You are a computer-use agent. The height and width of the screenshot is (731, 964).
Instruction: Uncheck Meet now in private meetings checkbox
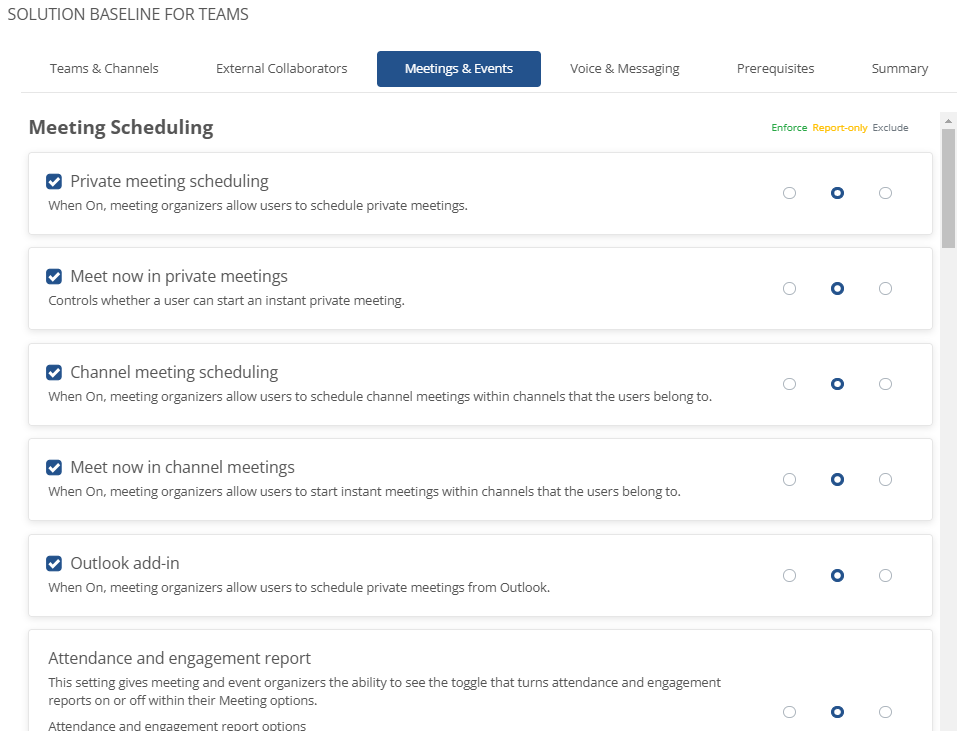coord(54,277)
